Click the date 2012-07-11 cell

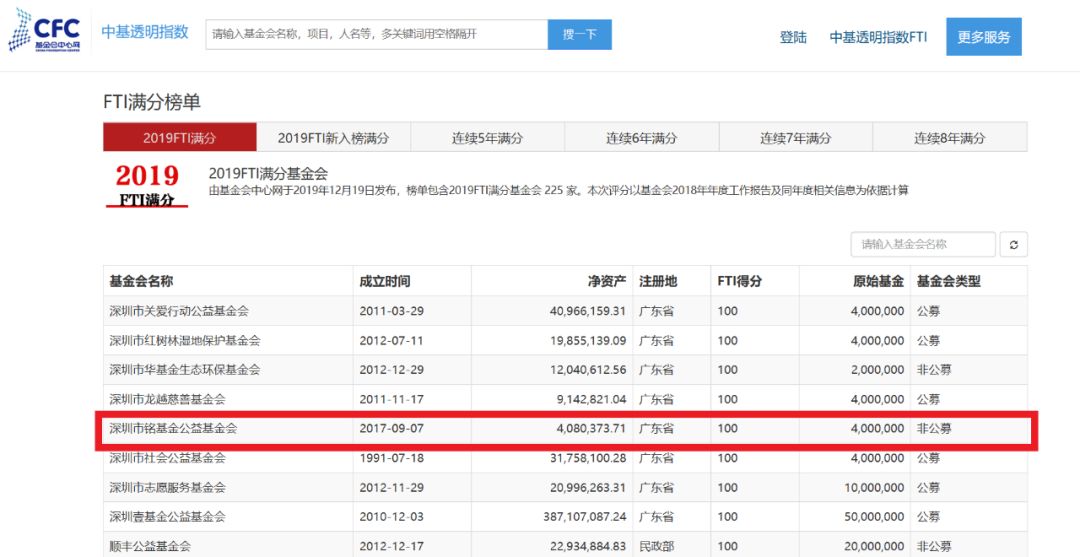click(391, 341)
